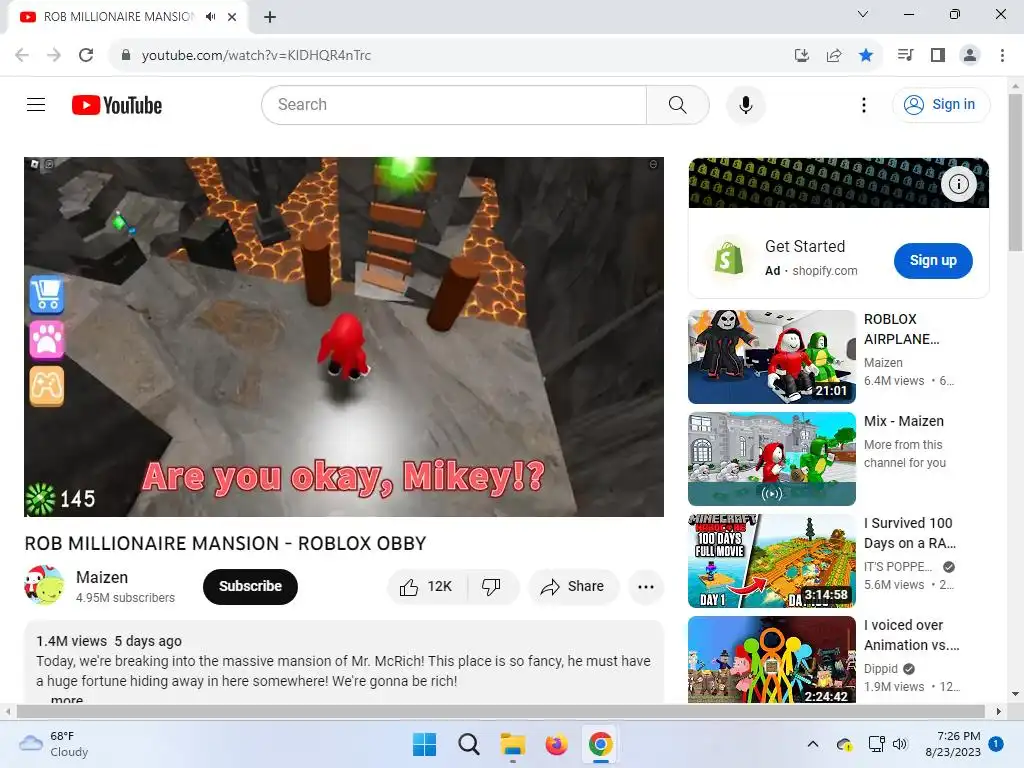Click the Sign in button

click(x=940, y=104)
